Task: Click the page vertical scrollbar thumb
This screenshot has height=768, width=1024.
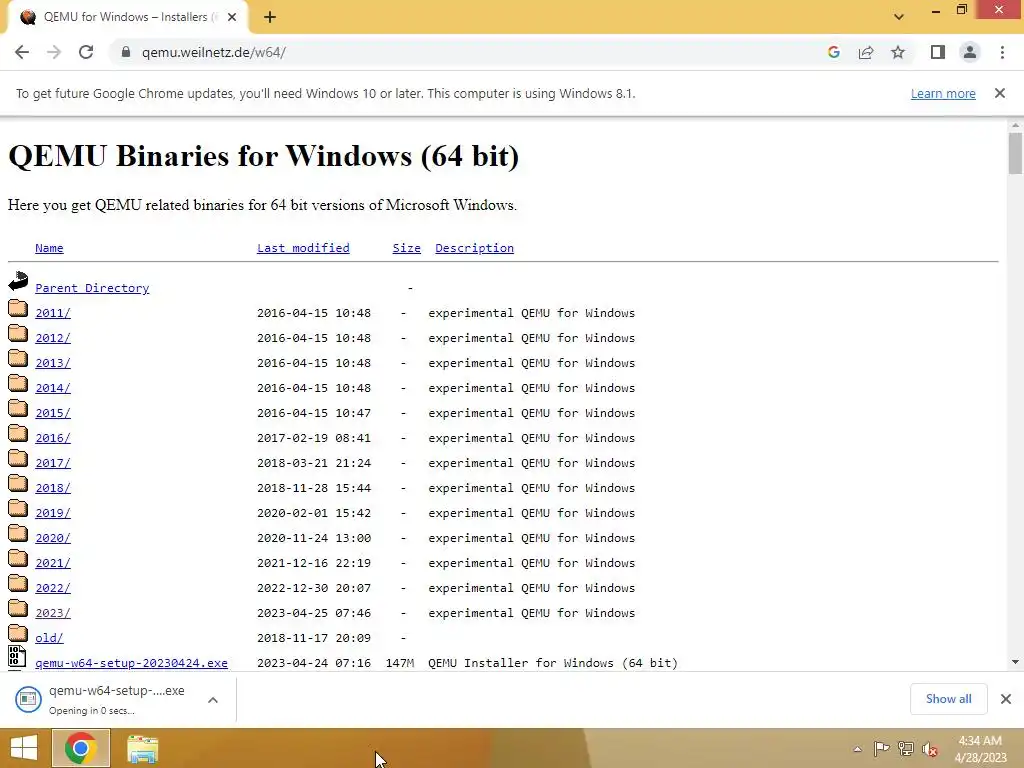Action: click(1015, 153)
